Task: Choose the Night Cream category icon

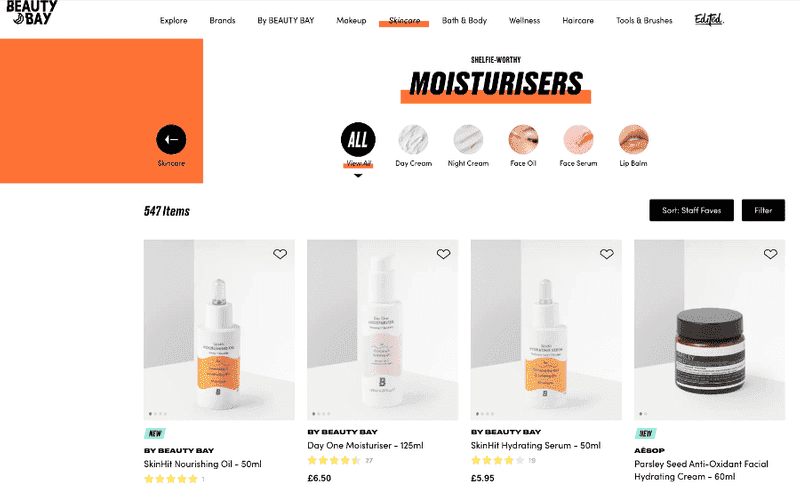Action: tap(468, 139)
